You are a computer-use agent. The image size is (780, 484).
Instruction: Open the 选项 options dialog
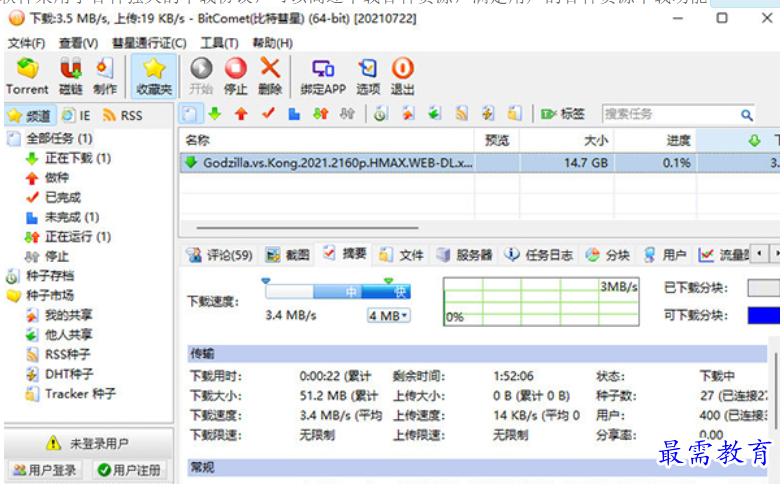point(368,76)
